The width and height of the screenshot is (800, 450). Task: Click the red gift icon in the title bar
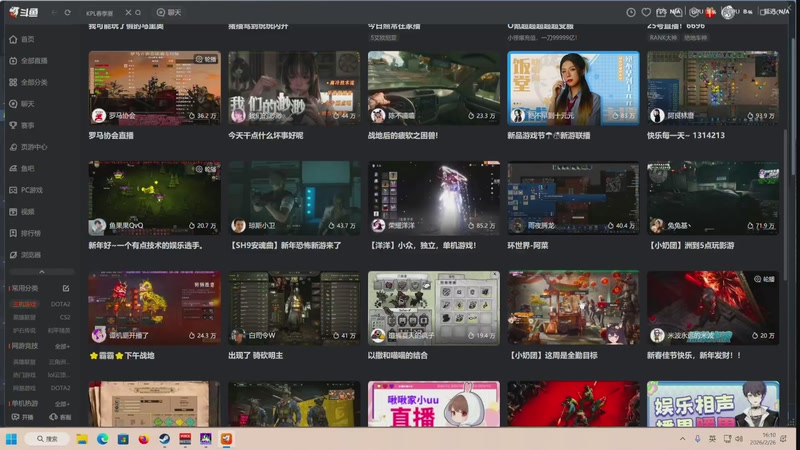click(x=710, y=12)
